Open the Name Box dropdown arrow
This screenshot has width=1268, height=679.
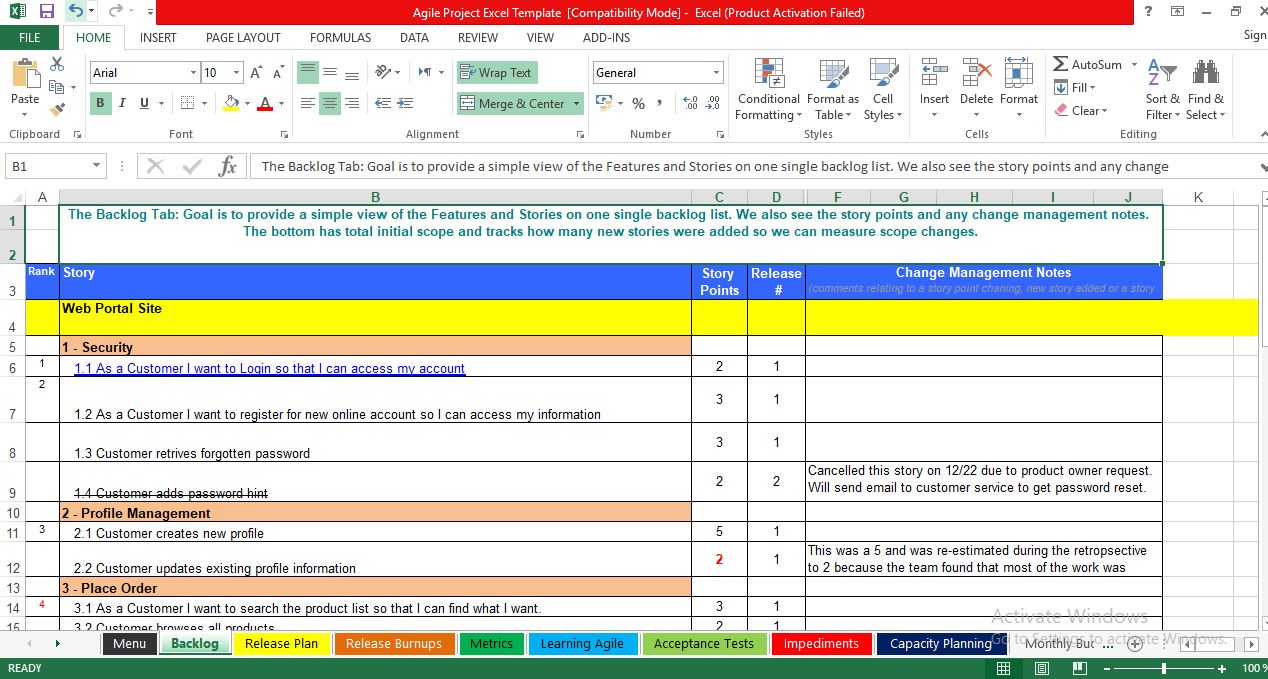click(97, 166)
